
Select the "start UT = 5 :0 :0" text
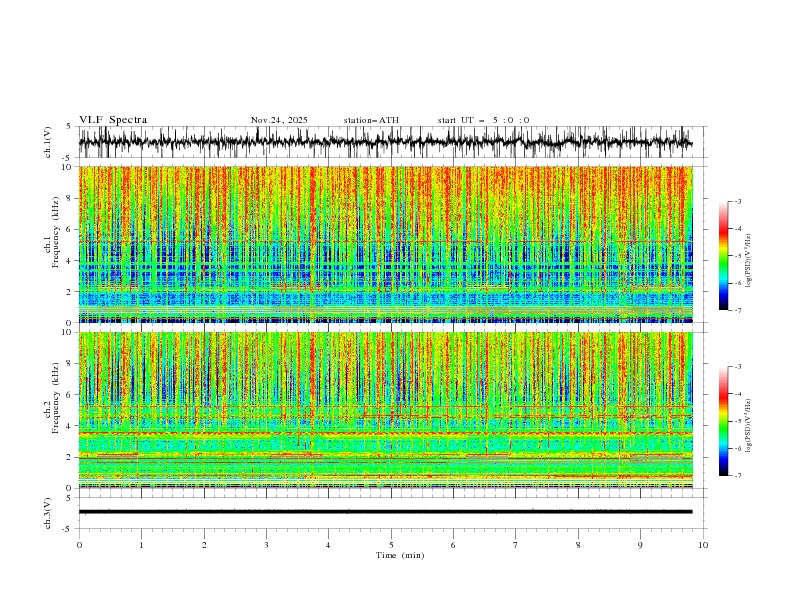pos(483,120)
